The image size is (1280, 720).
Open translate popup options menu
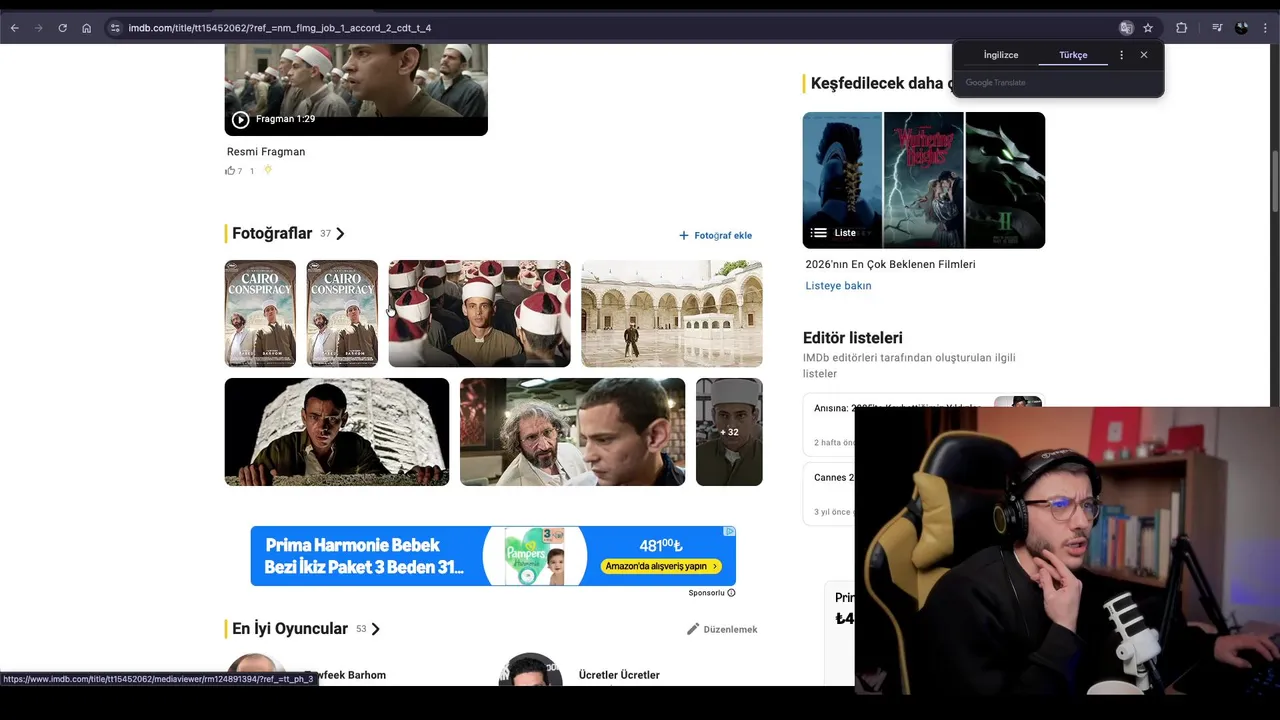click(x=1121, y=55)
